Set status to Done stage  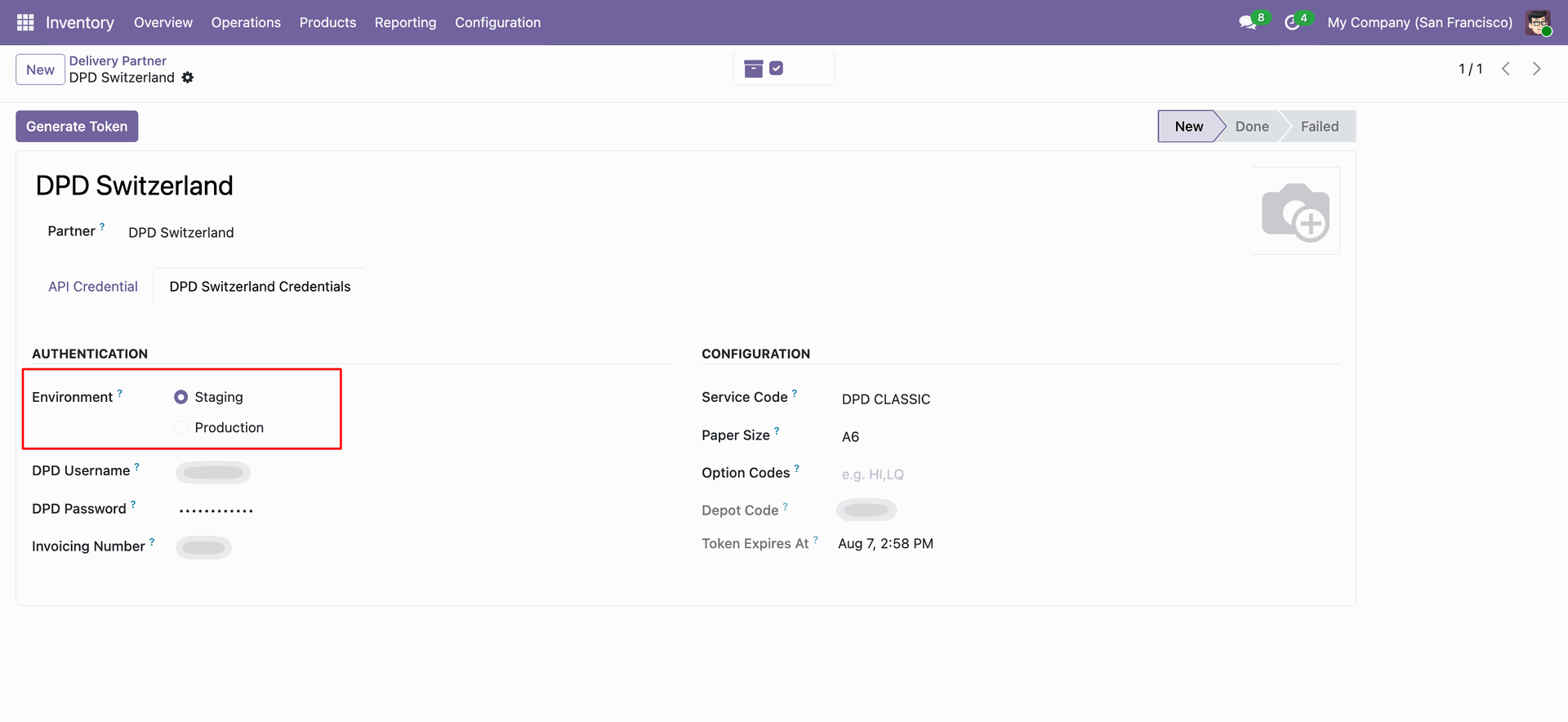coord(1251,127)
